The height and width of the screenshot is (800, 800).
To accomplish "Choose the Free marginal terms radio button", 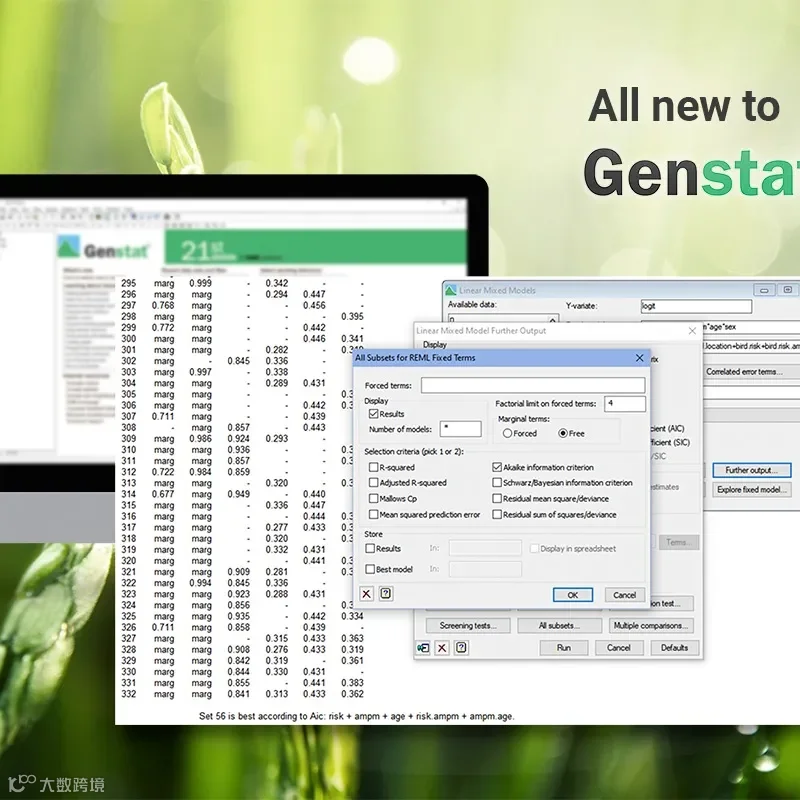I will coord(563,433).
